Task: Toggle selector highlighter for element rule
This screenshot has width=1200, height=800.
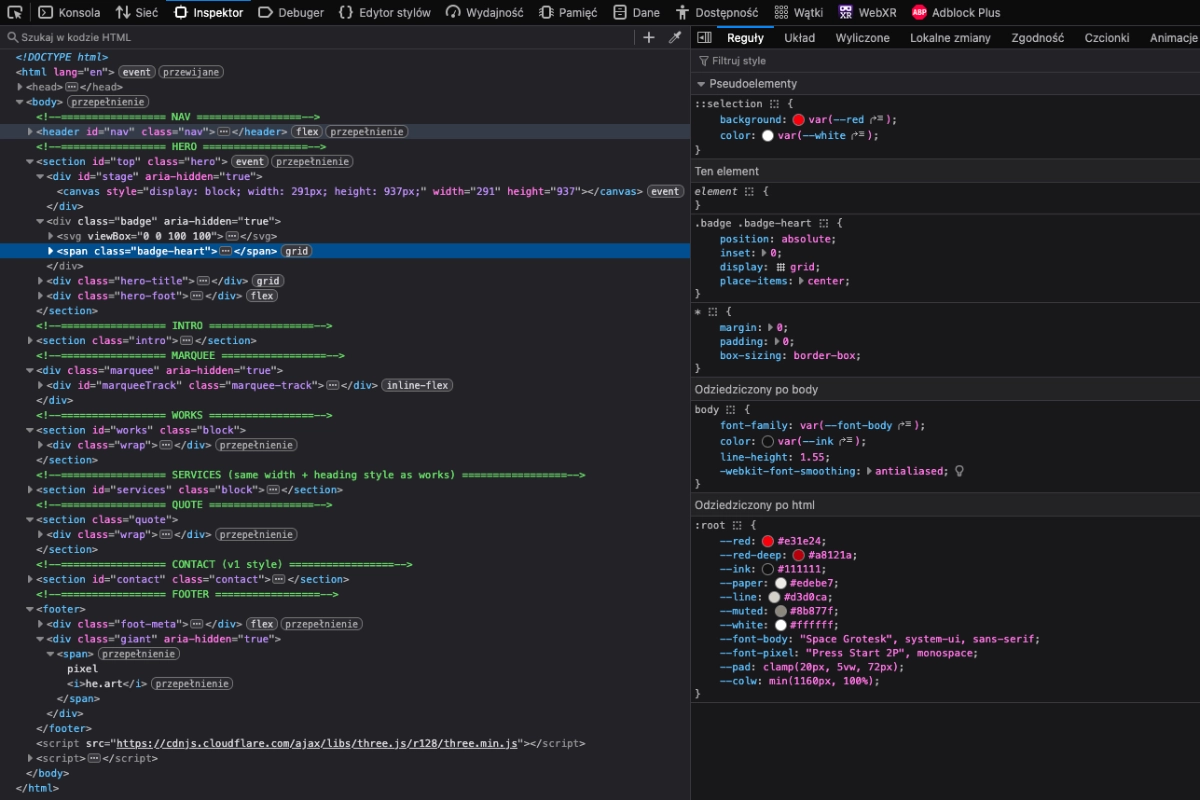Action: (x=749, y=191)
